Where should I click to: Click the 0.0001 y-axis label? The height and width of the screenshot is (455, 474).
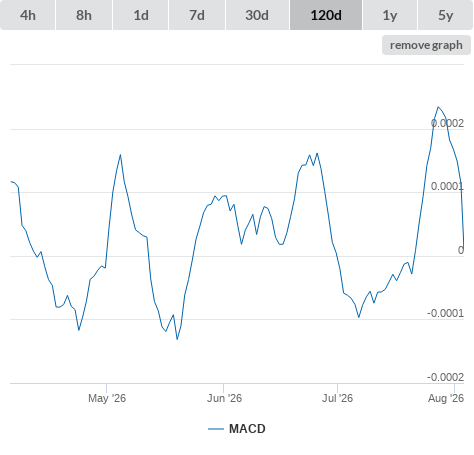447,186
